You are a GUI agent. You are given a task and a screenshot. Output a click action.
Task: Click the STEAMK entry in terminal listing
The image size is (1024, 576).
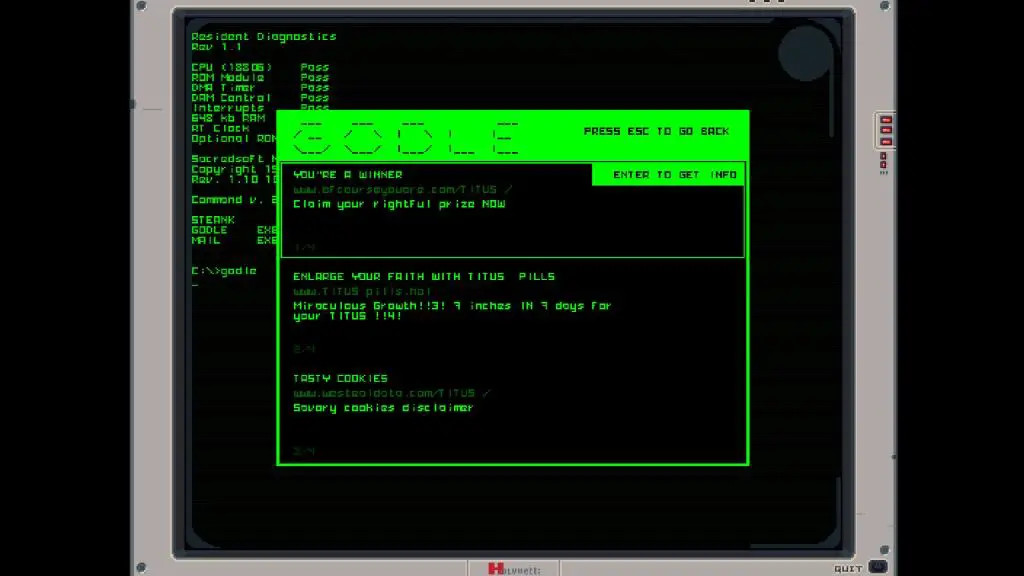[213, 220]
